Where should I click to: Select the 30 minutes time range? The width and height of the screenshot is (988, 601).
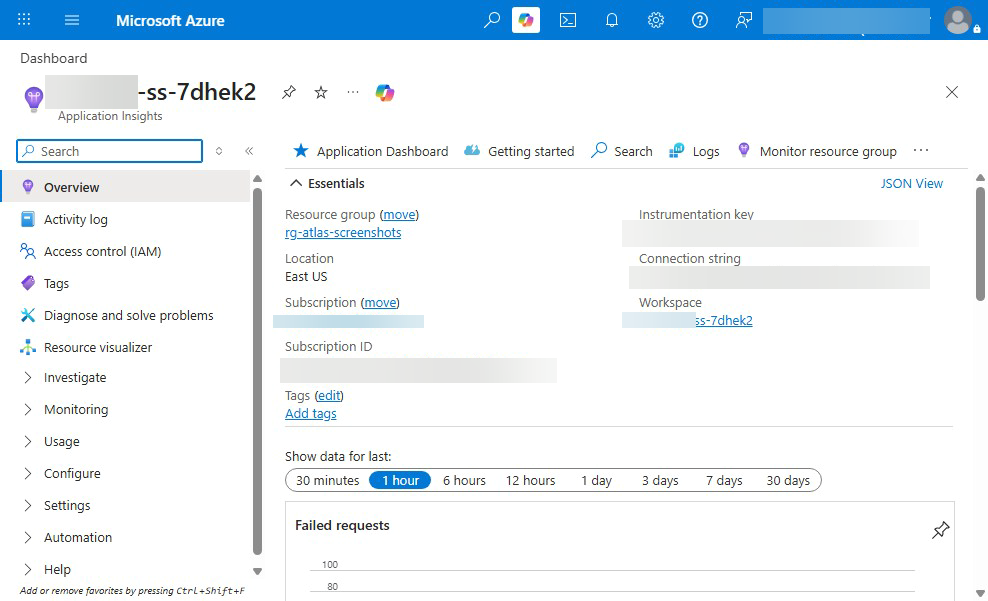[x=328, y=480]
